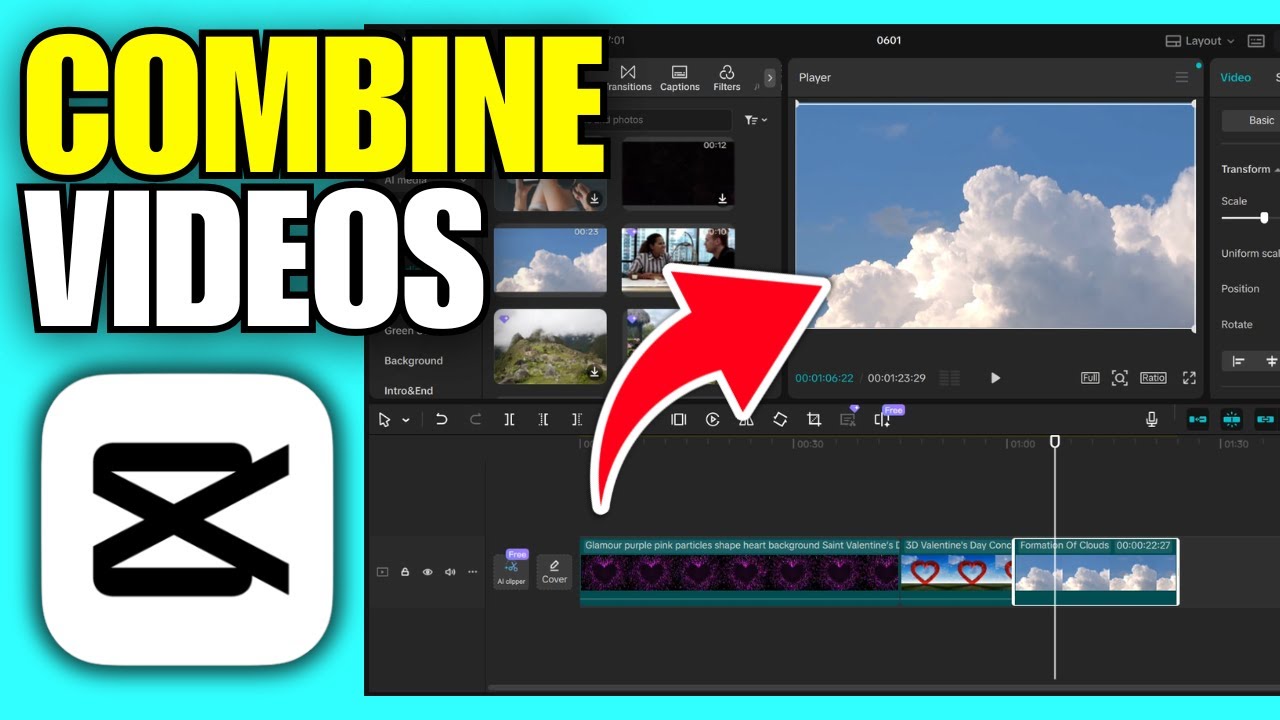Switch to the Video properties tab

tap(1235, 77)
